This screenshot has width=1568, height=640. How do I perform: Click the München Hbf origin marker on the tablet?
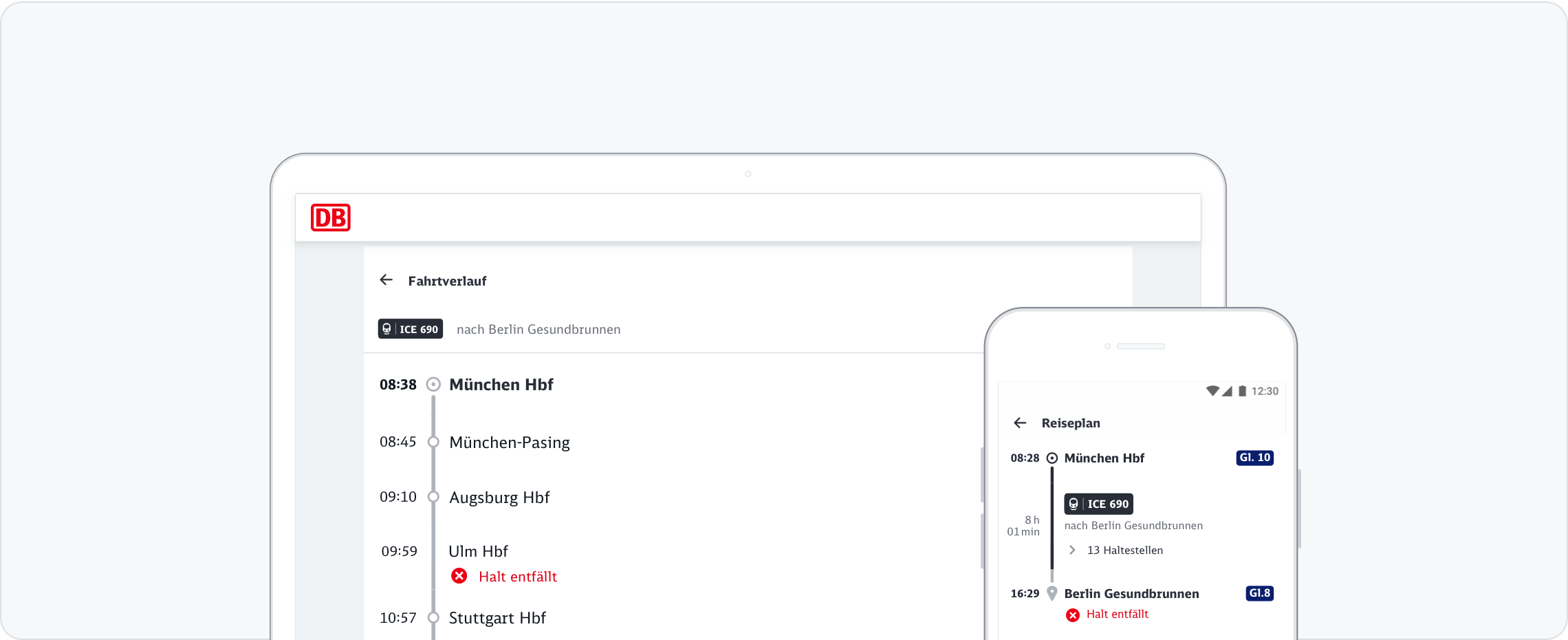click(x=433, y=385)
